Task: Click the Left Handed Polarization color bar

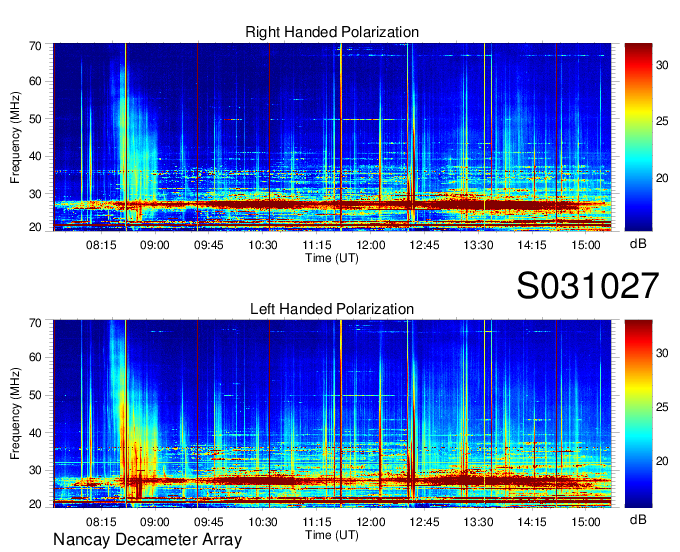Action: click(638, 414)
